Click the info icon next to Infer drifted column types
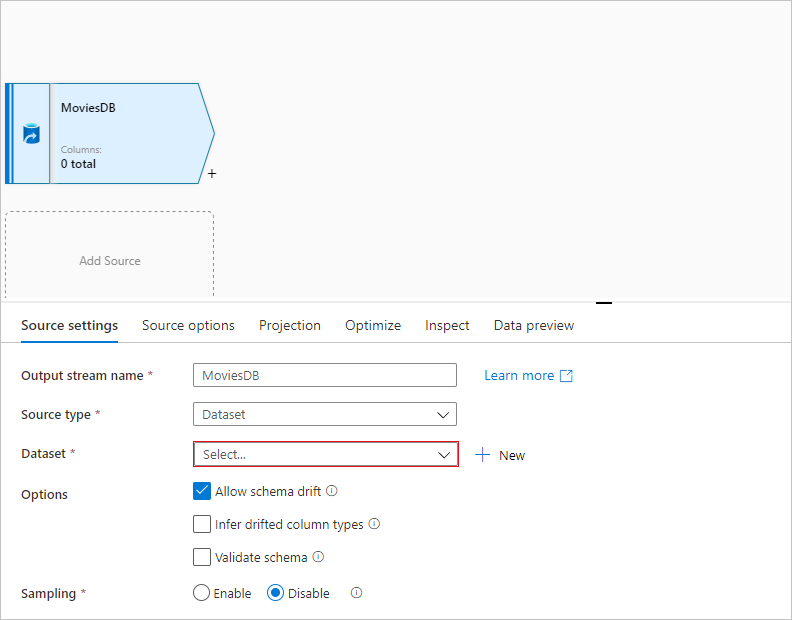Screen dimensions: 792x620 tap(374, 524)
